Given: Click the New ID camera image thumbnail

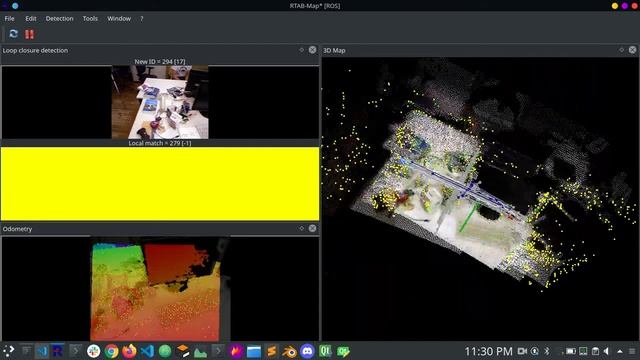Looking at the screenshot, I should 160,102.
